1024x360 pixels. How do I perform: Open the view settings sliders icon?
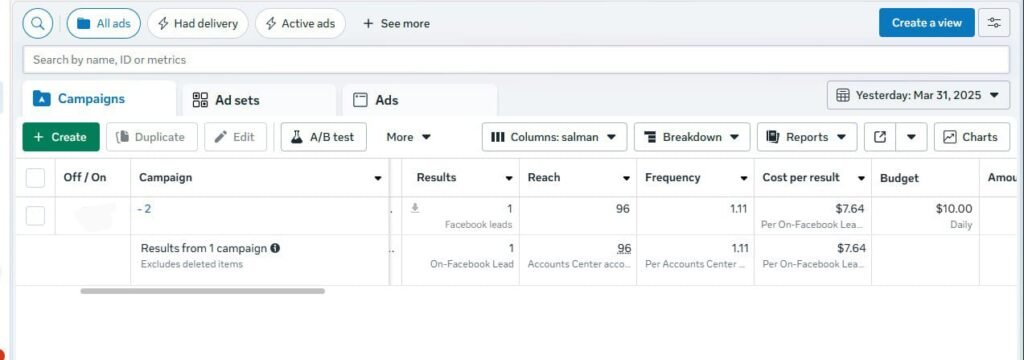pos(994,23)
